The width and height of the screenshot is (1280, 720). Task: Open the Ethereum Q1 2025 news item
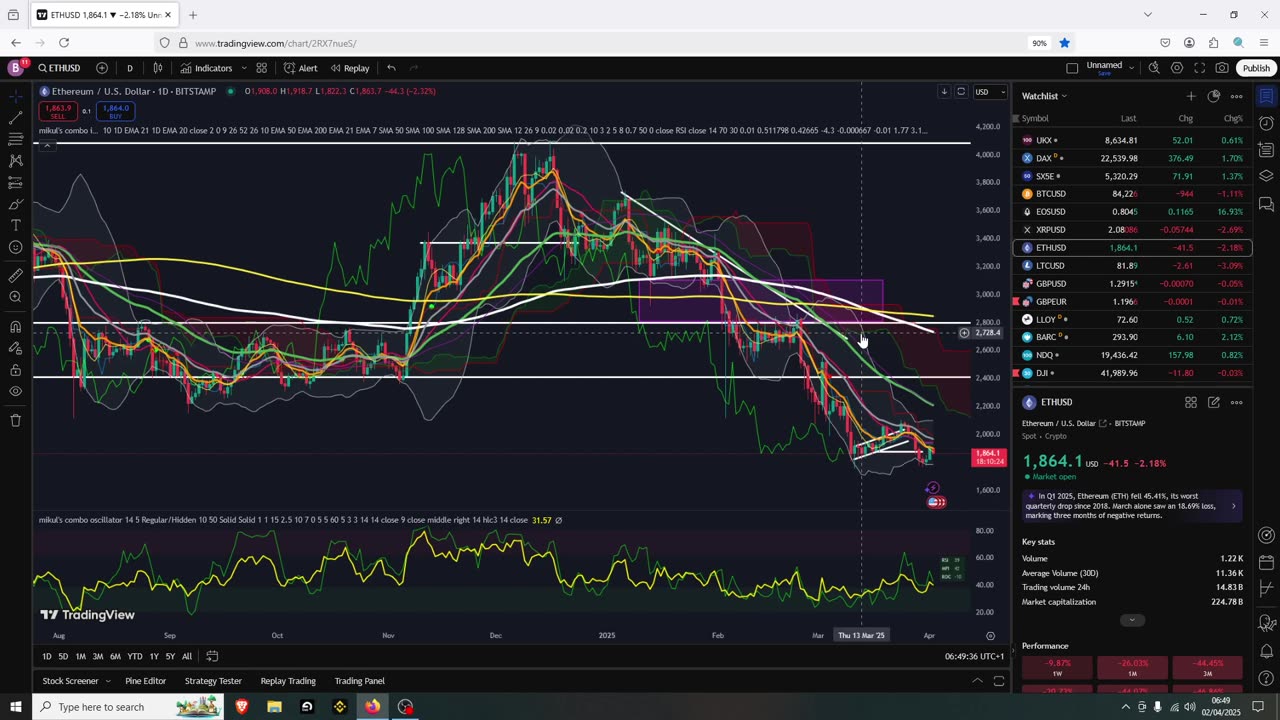pyautogui.click(x=1132, y=505)
